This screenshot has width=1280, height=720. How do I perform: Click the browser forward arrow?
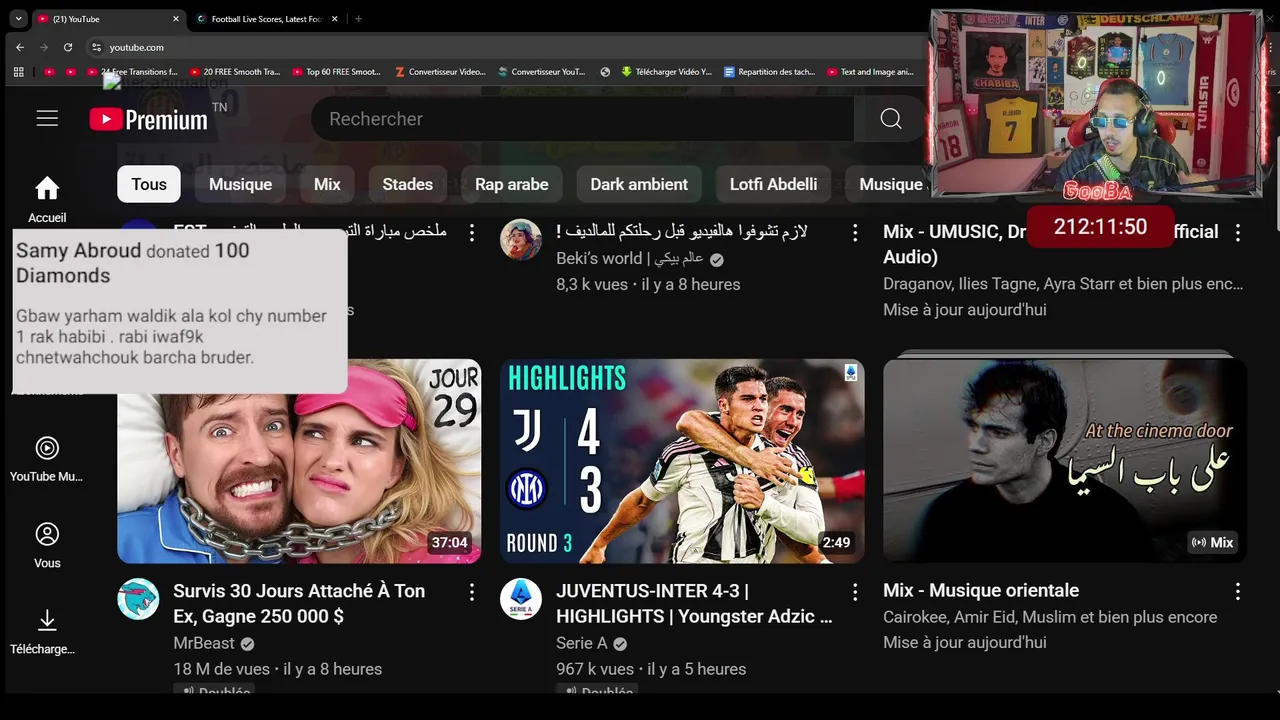[44, 47]
